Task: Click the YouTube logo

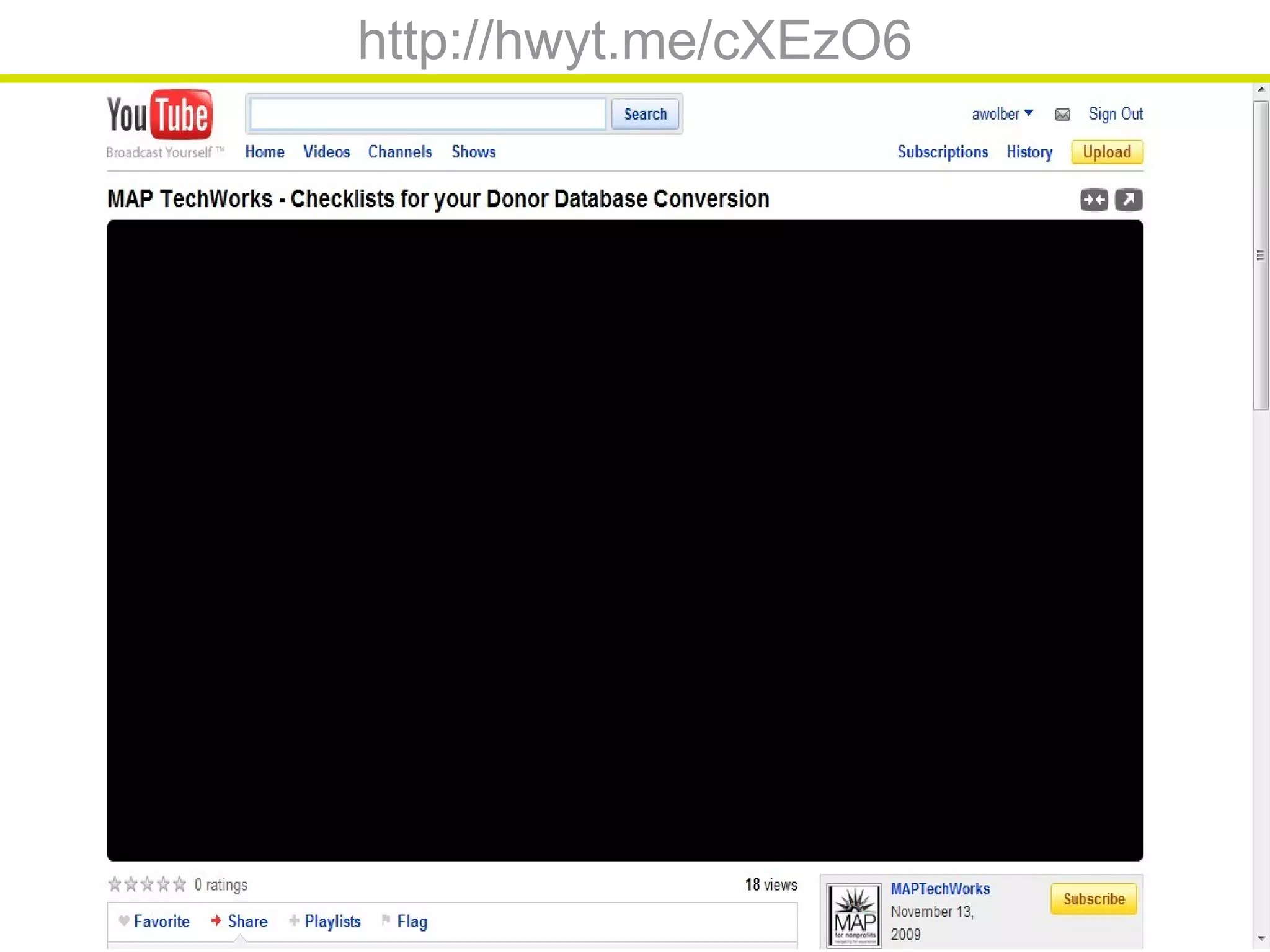Action: [x=160, y=116]
